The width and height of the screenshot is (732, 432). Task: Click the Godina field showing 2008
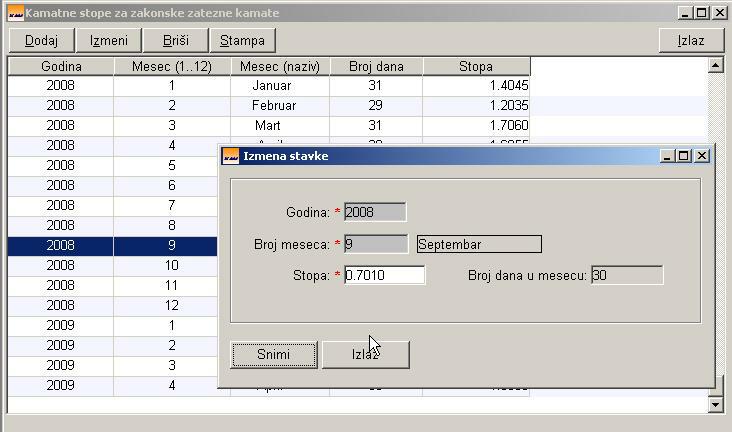[x=375, y=212]
